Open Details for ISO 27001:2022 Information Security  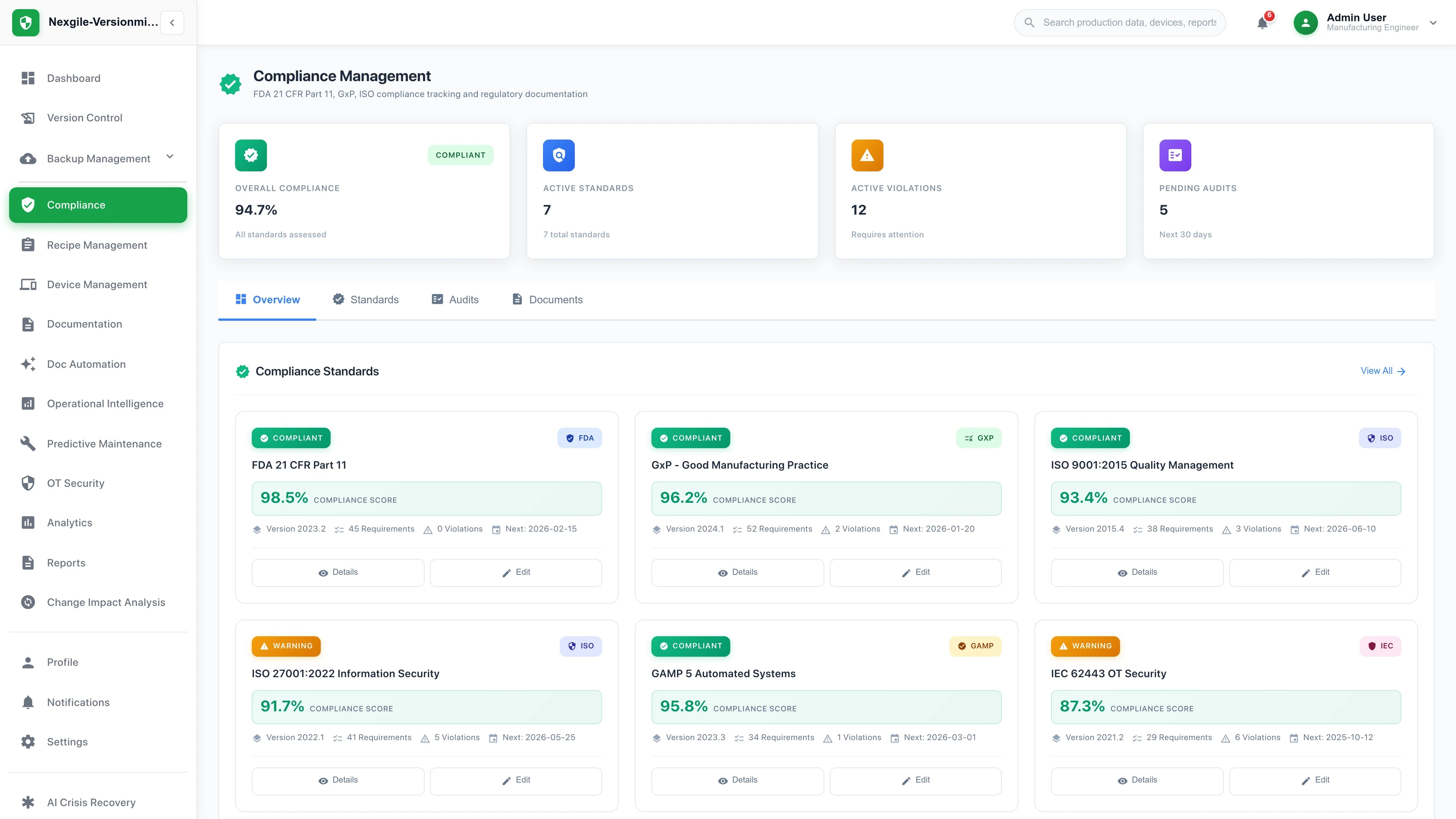(337, 781)
